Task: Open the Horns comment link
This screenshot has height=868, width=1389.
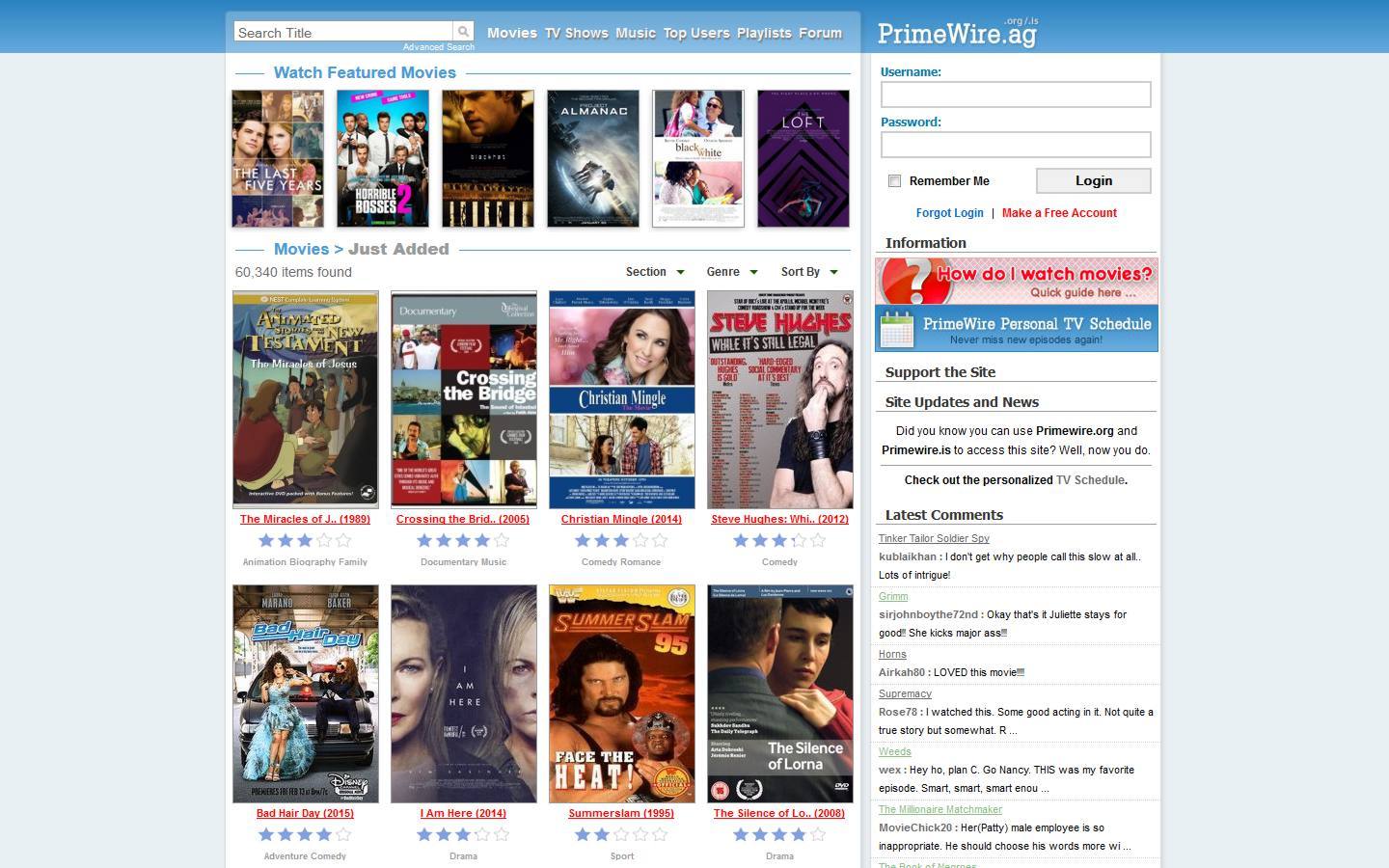Action: tap(892, 654)
